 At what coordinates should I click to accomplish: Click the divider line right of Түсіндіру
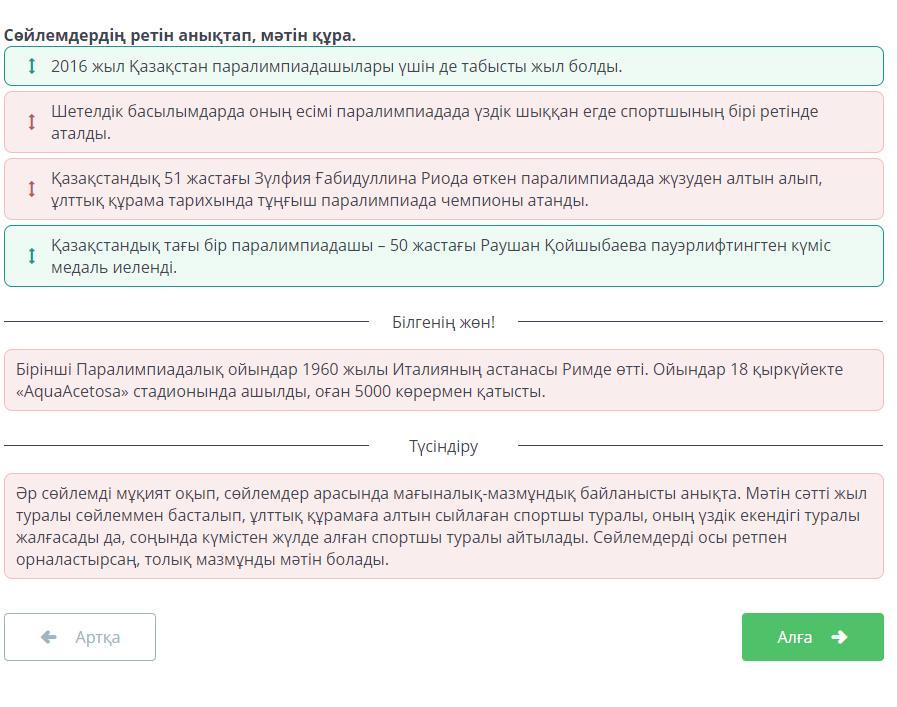[x=700, y=446]
